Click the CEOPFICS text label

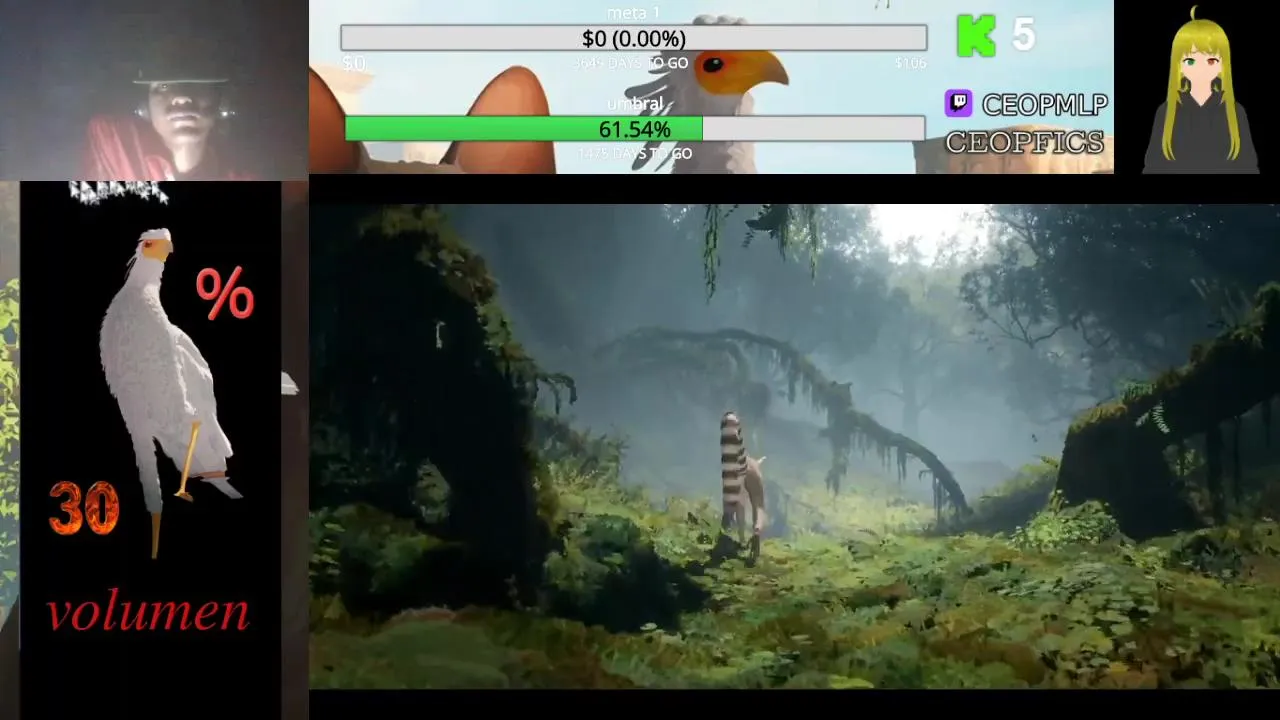click(1025, 142)
